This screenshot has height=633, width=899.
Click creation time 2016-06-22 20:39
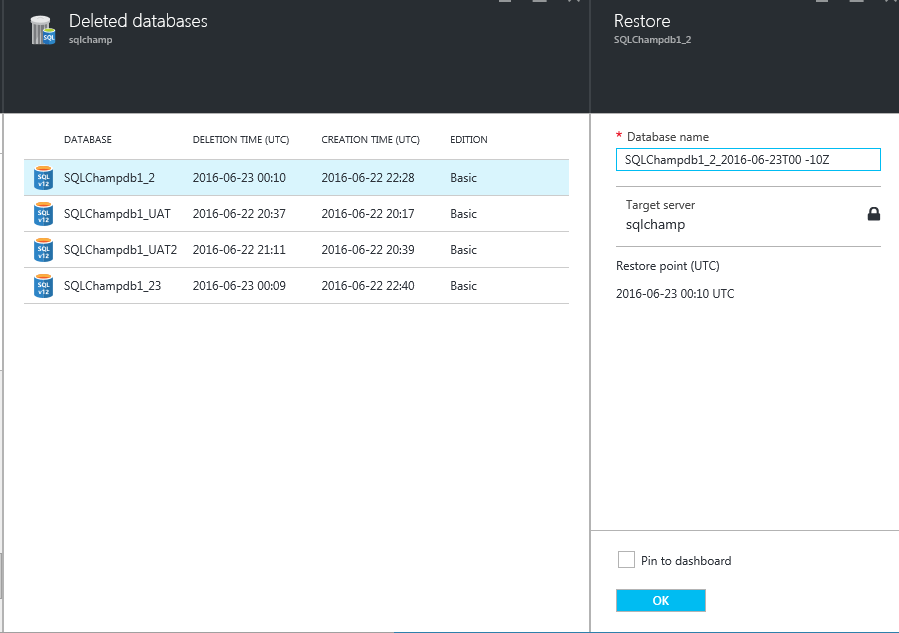click(x=368, y=250)
